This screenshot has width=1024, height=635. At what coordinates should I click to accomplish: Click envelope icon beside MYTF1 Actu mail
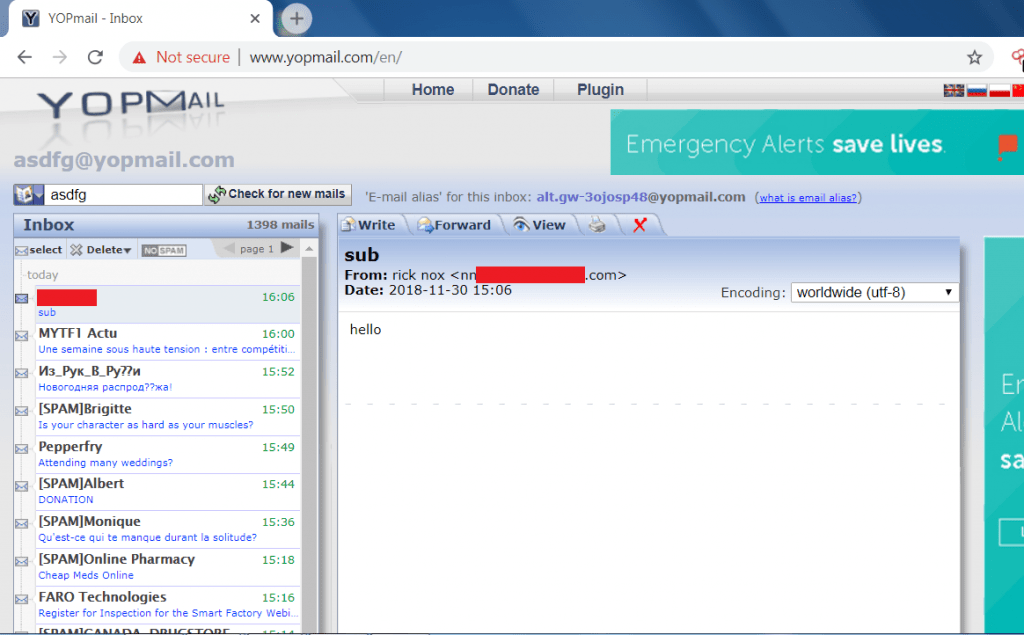click(22, 336)
